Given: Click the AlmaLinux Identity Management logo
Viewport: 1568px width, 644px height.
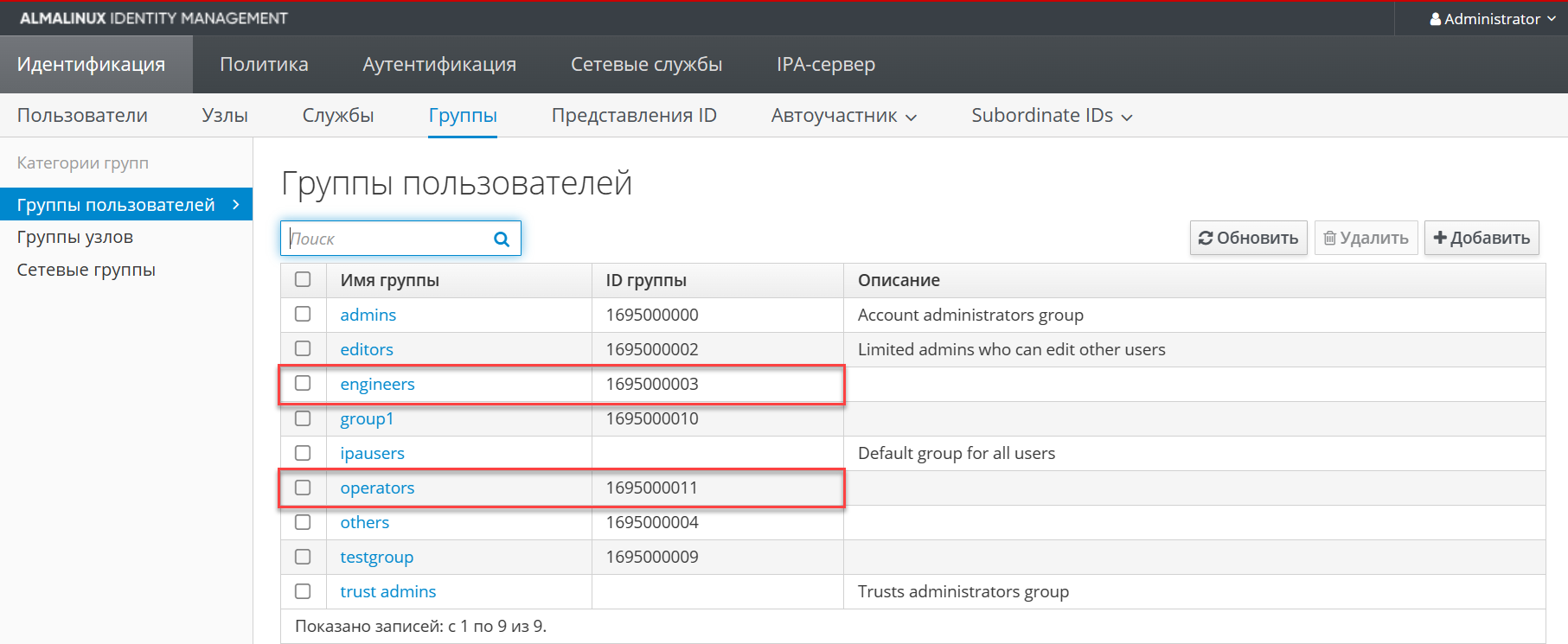Looking at the screenshot, I should click(x=154, y=18).
